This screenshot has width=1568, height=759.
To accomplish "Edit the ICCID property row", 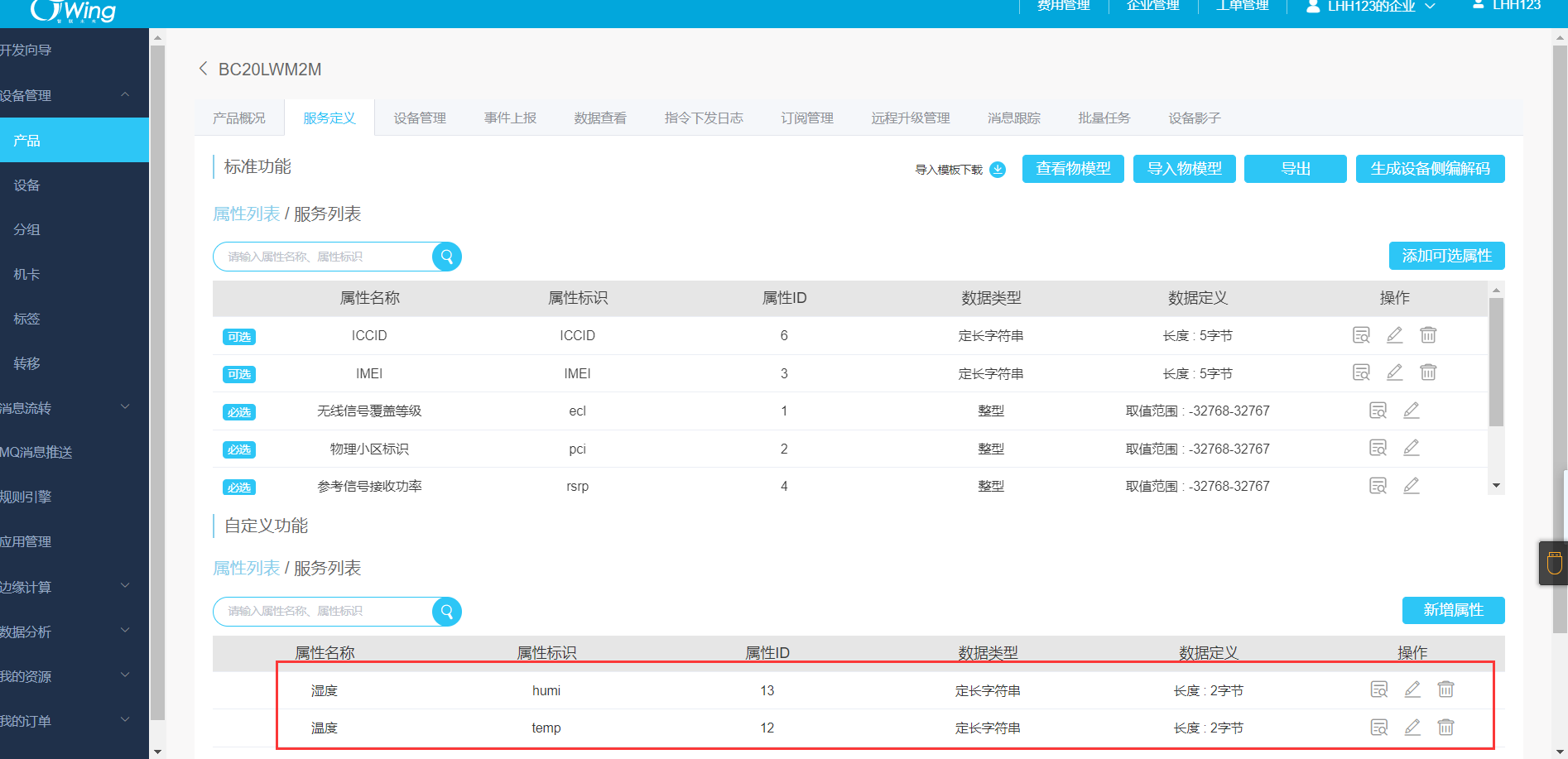I will (x=1395, y=335).
